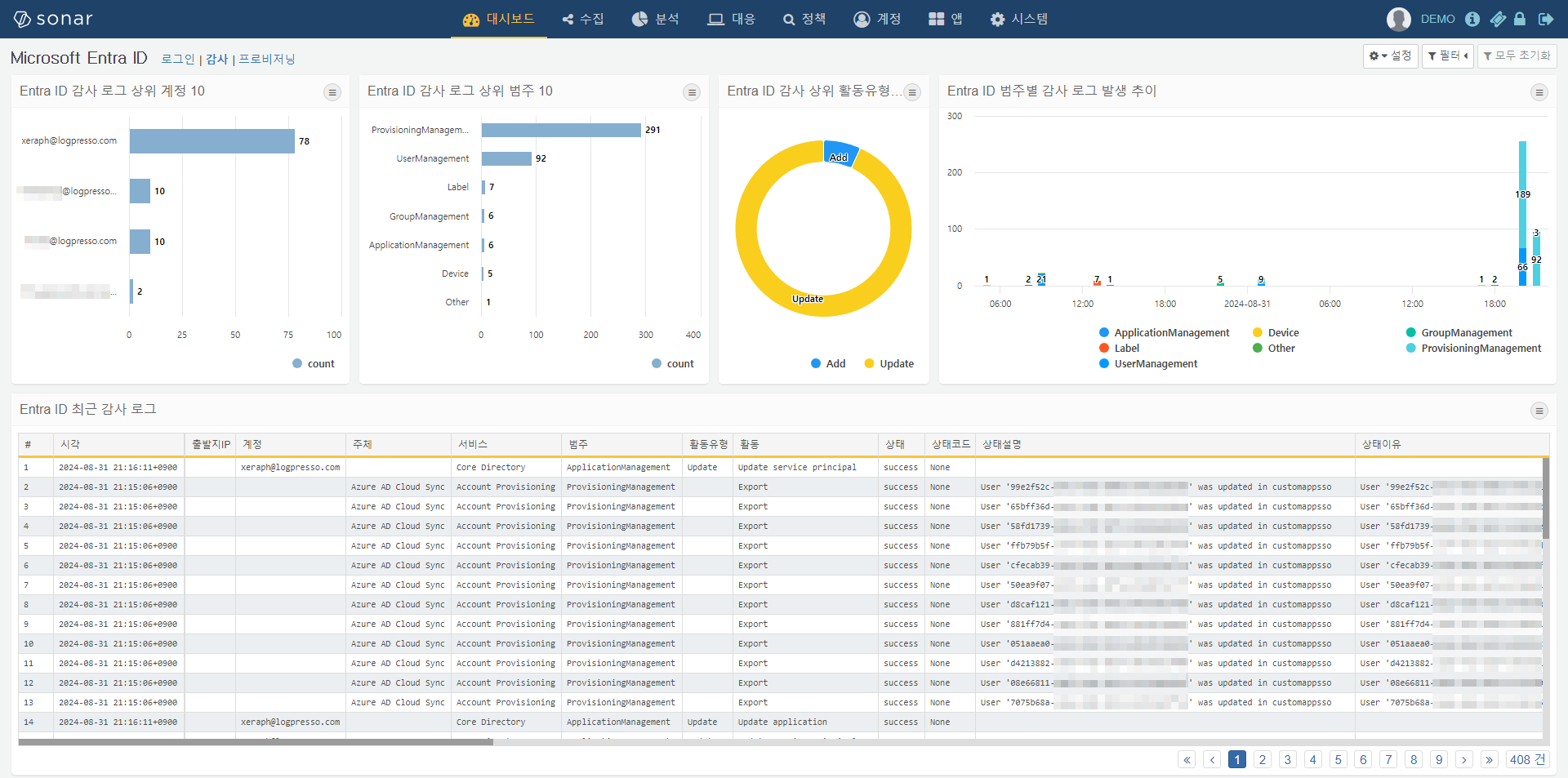Image resolution: width=1568 pixels, height=778 pixels.
Task: Click xeraph@logpresso.com bar with 78
Action: [212, 141]
